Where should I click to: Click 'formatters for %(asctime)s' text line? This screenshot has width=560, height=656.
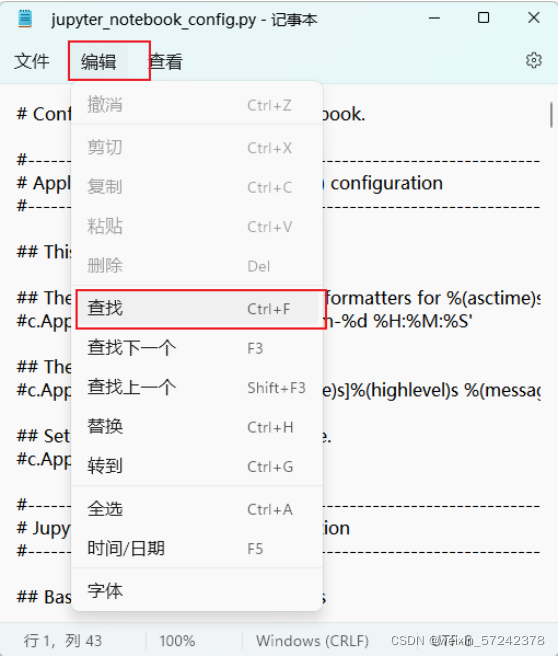point(432,298)
